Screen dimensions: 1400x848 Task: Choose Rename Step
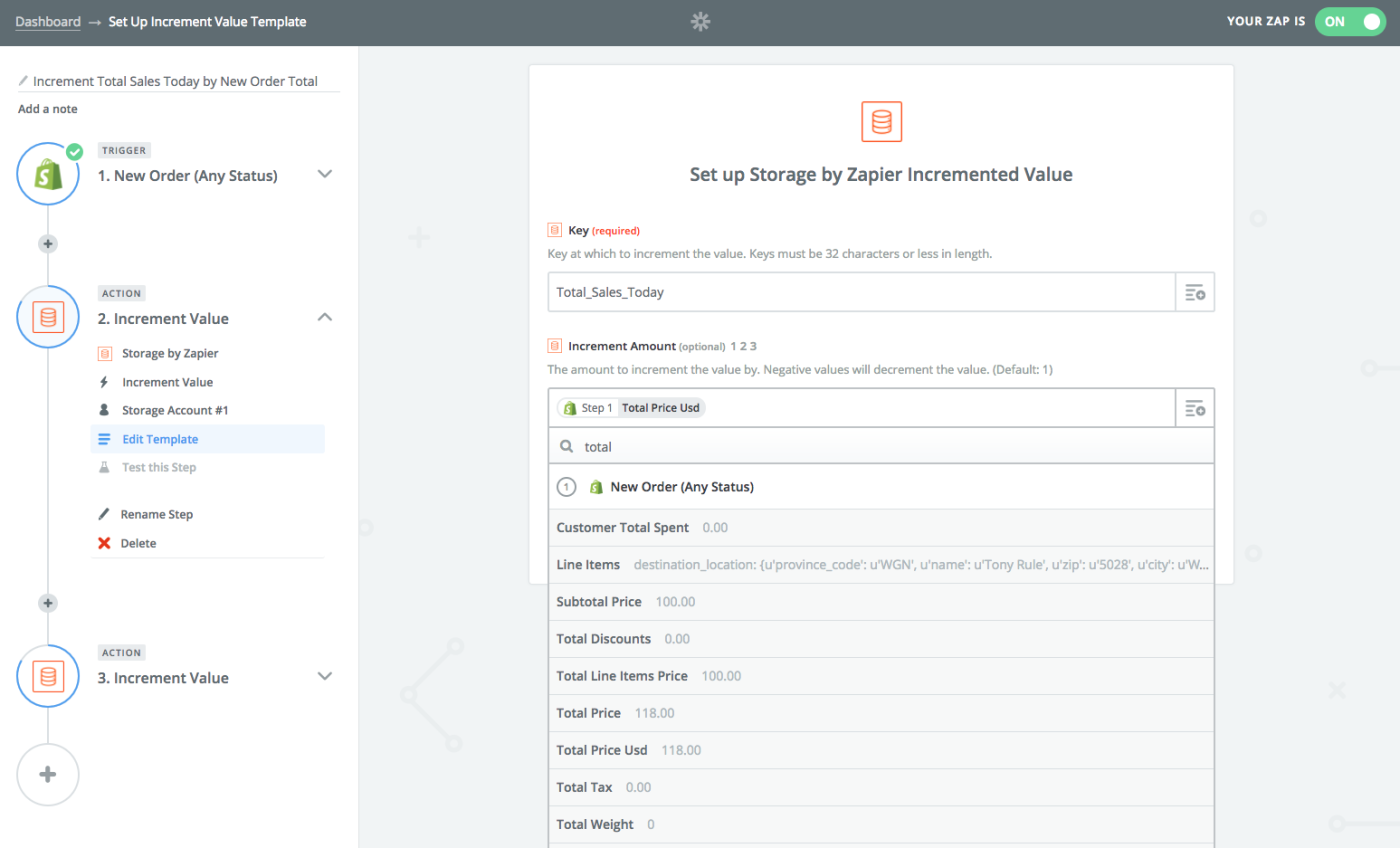[x=157, y=514]
